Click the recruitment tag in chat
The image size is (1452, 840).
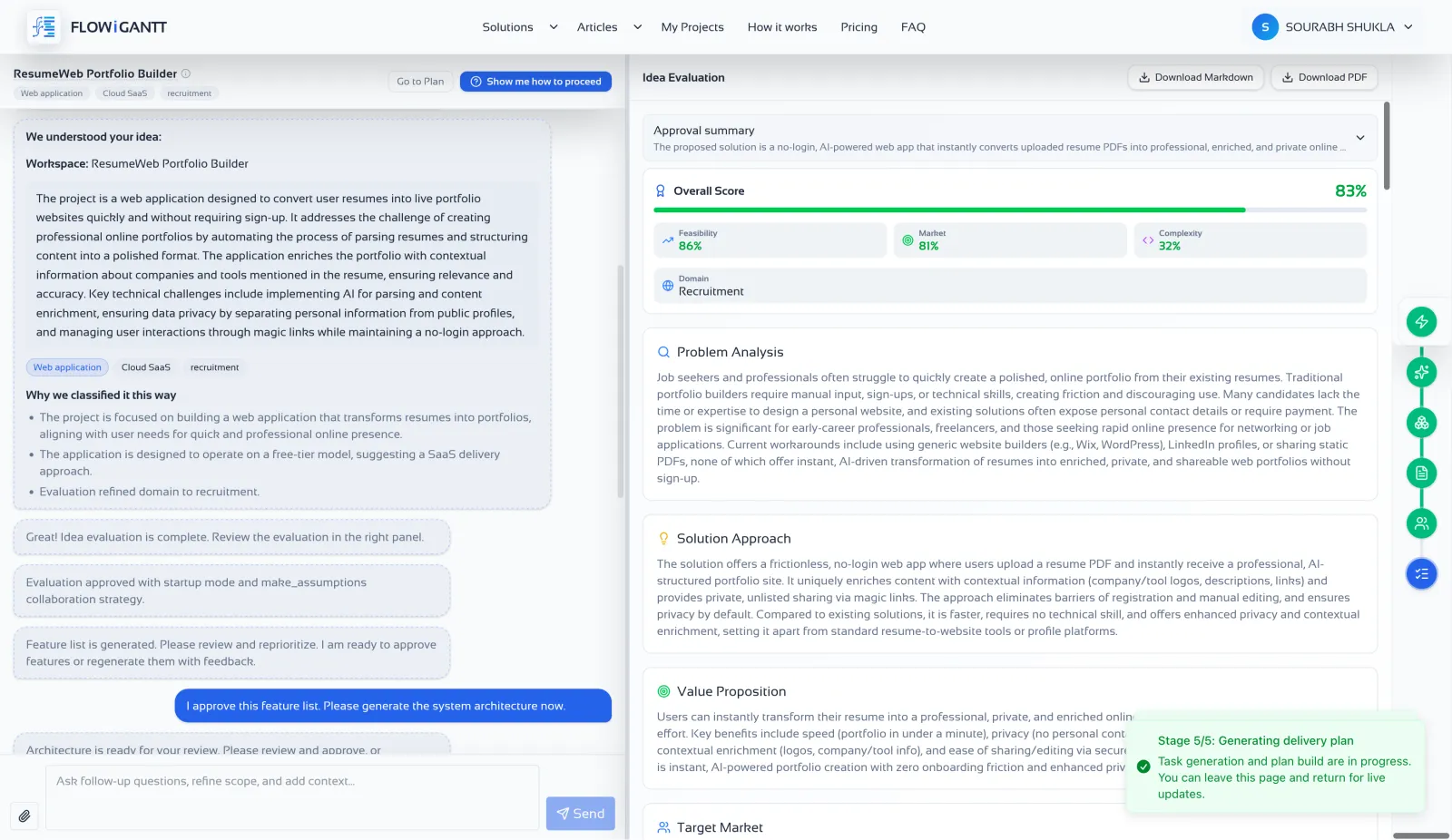click(214, 367)
